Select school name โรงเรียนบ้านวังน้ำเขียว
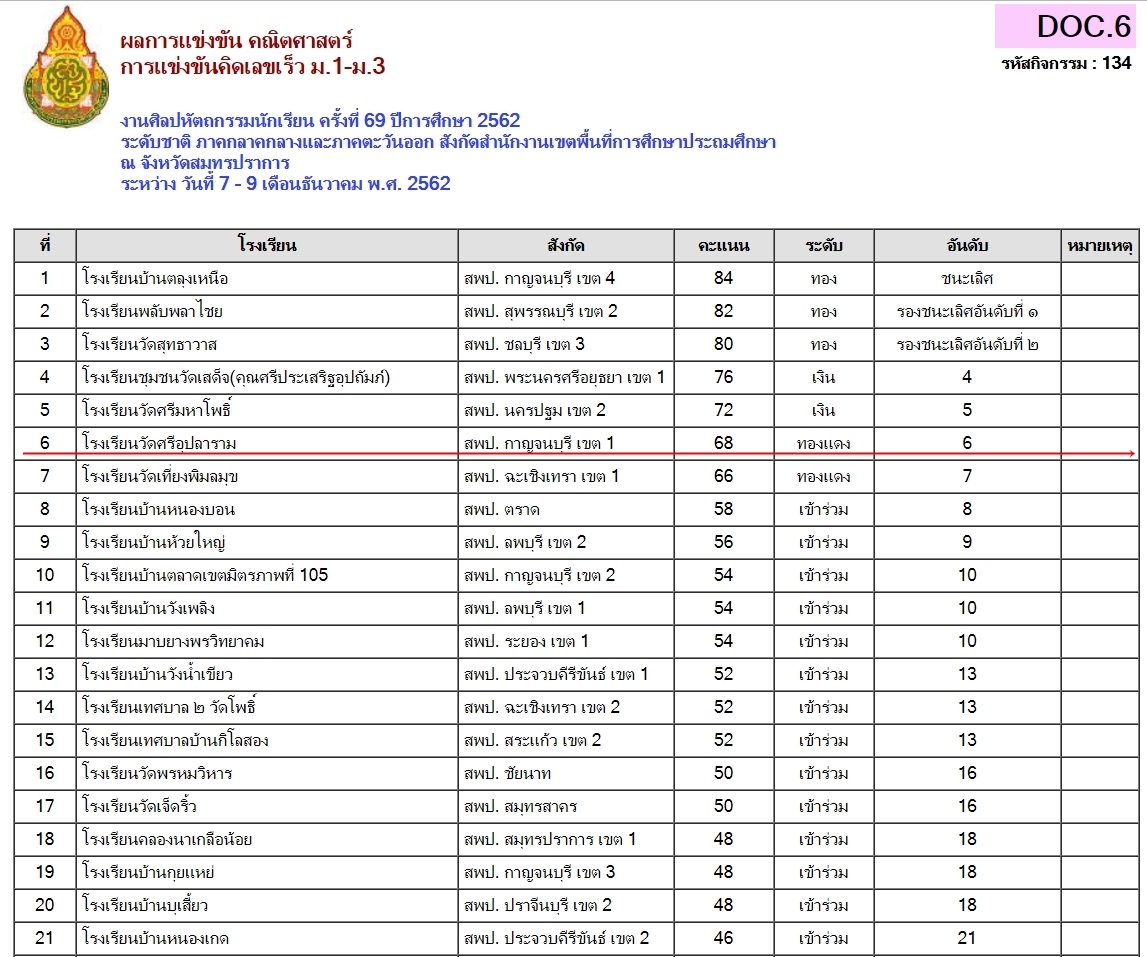Screen dimensions: 1147x957 [157, 674]
